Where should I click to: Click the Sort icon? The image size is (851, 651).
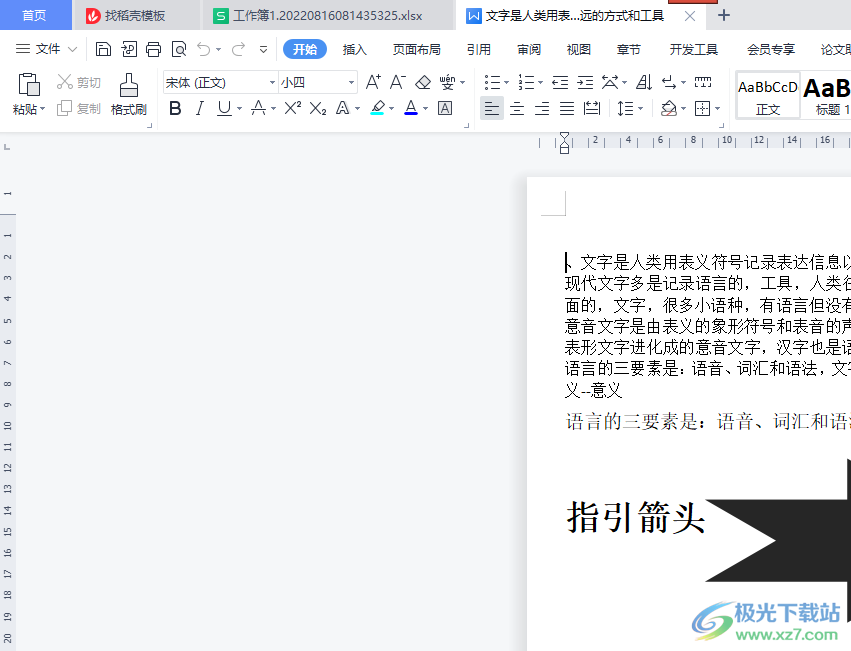(x=644, y=83)
